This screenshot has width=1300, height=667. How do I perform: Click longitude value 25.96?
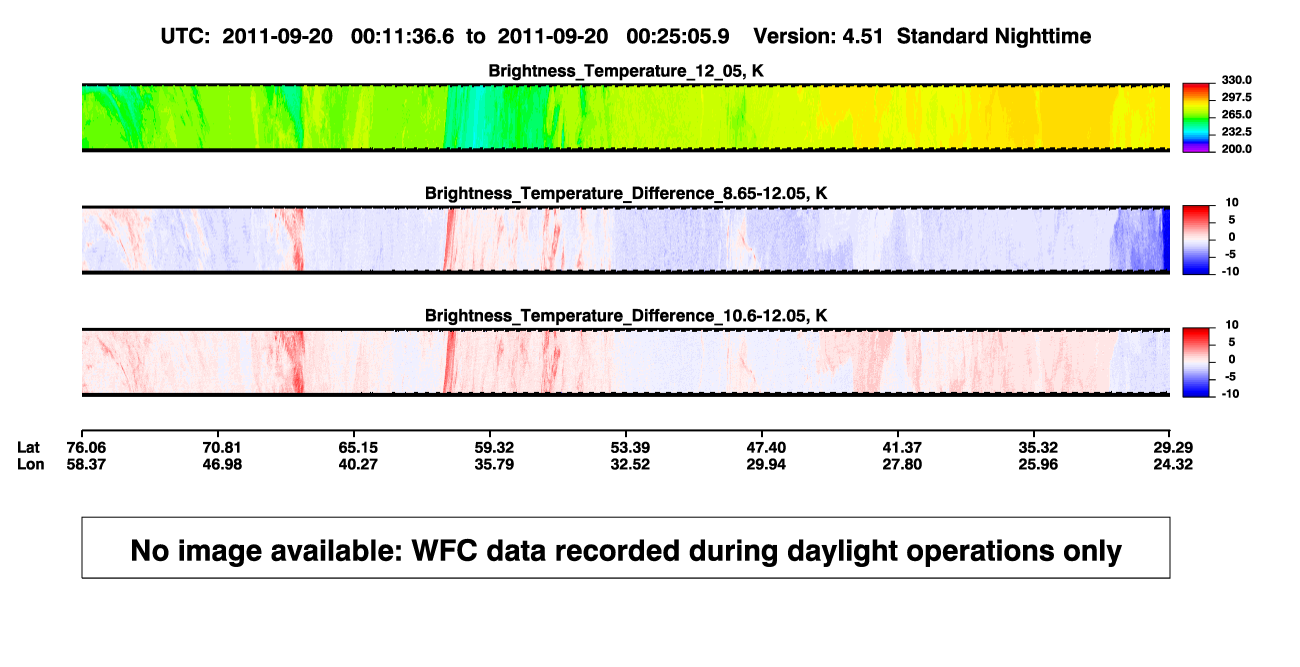[x=1038, y=464]
